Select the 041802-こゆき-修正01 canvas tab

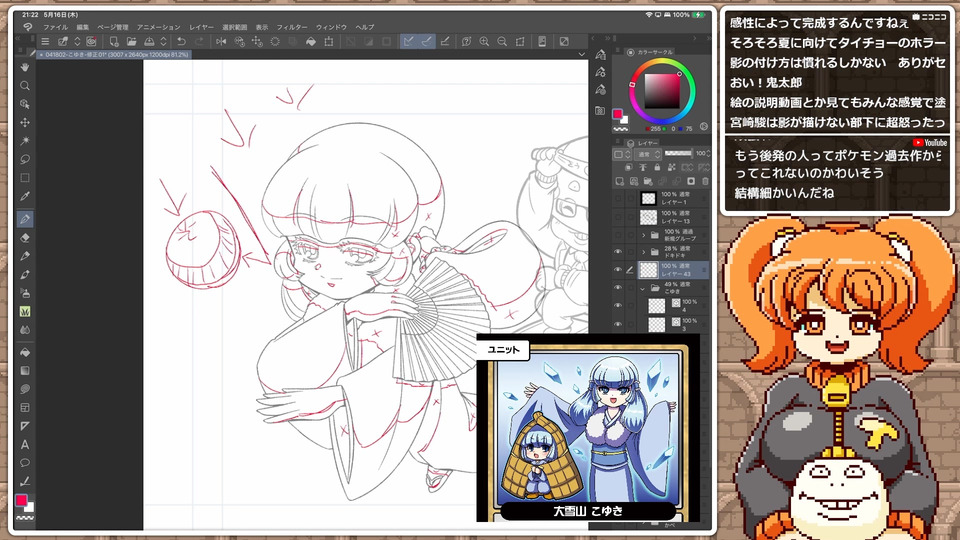click(114, 54)
